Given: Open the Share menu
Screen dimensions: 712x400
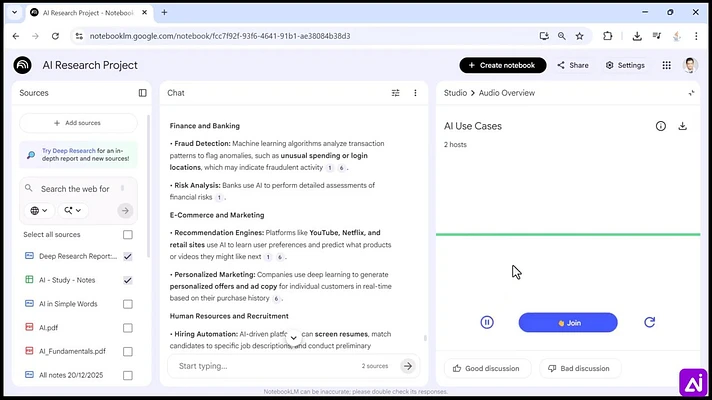Looking at the screenshot, I should point(573,65).
